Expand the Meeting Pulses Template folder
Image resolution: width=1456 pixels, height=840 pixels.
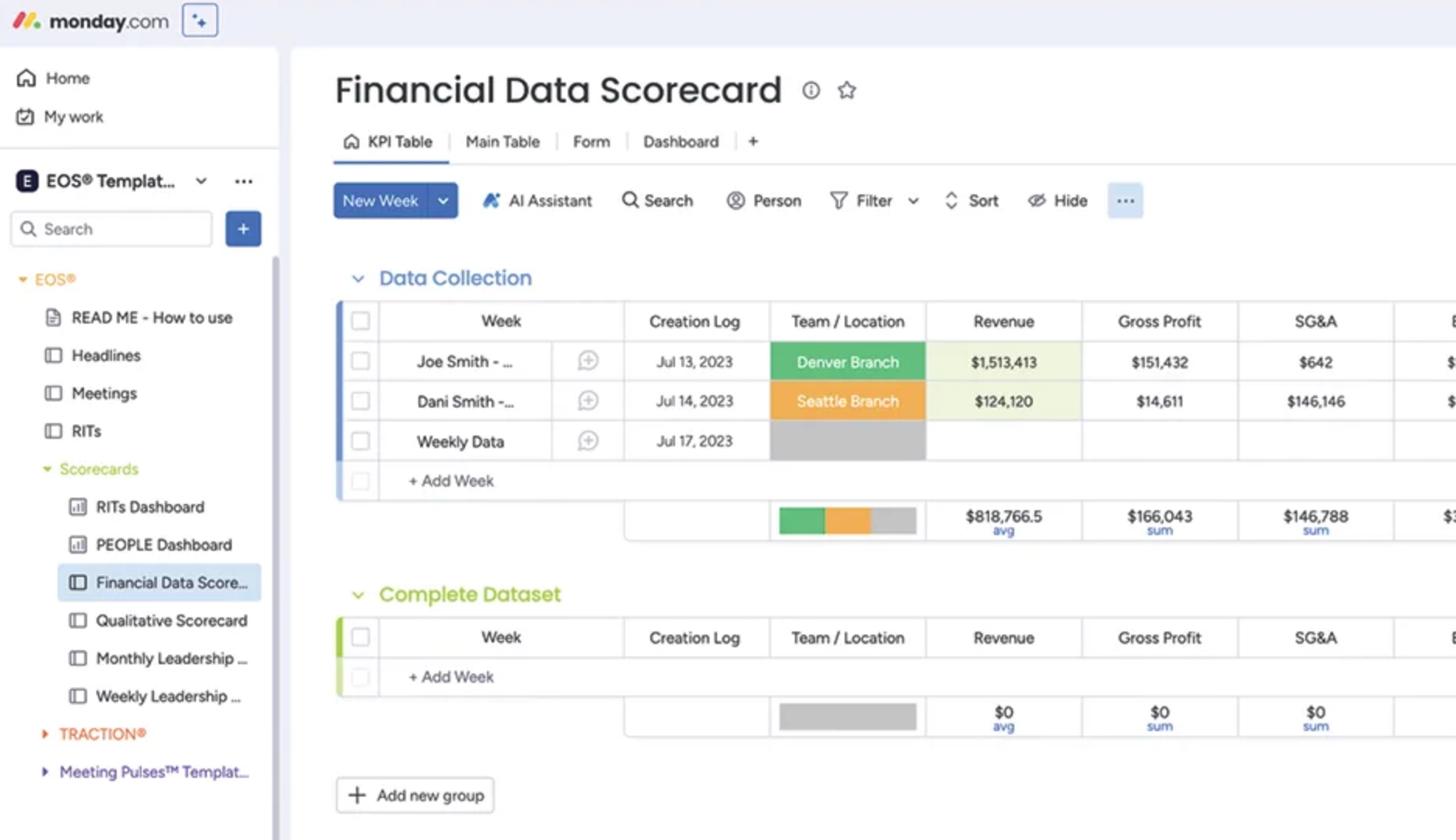45,772
